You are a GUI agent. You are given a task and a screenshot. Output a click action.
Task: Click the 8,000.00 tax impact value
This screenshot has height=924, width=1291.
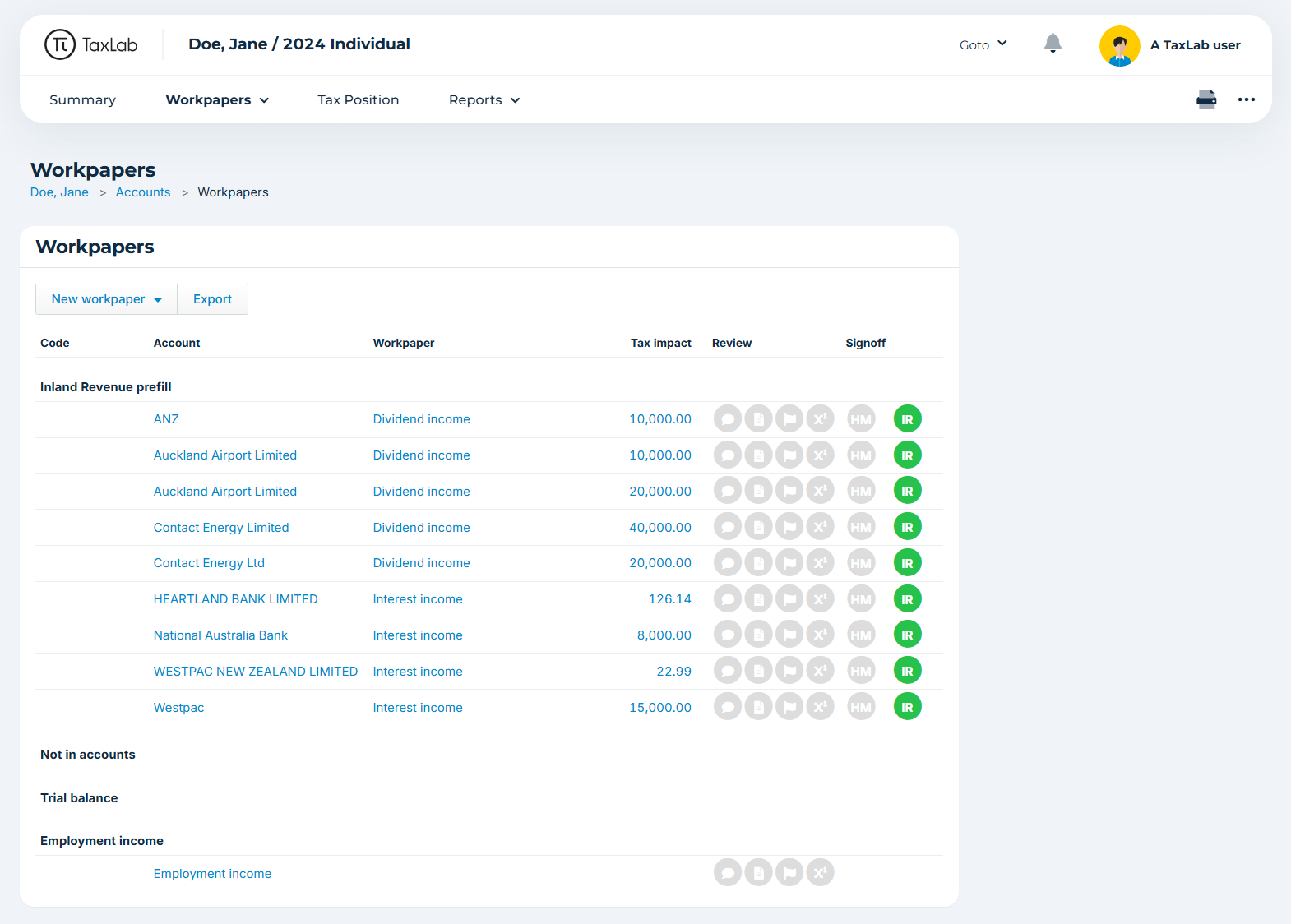coord(664,635)
